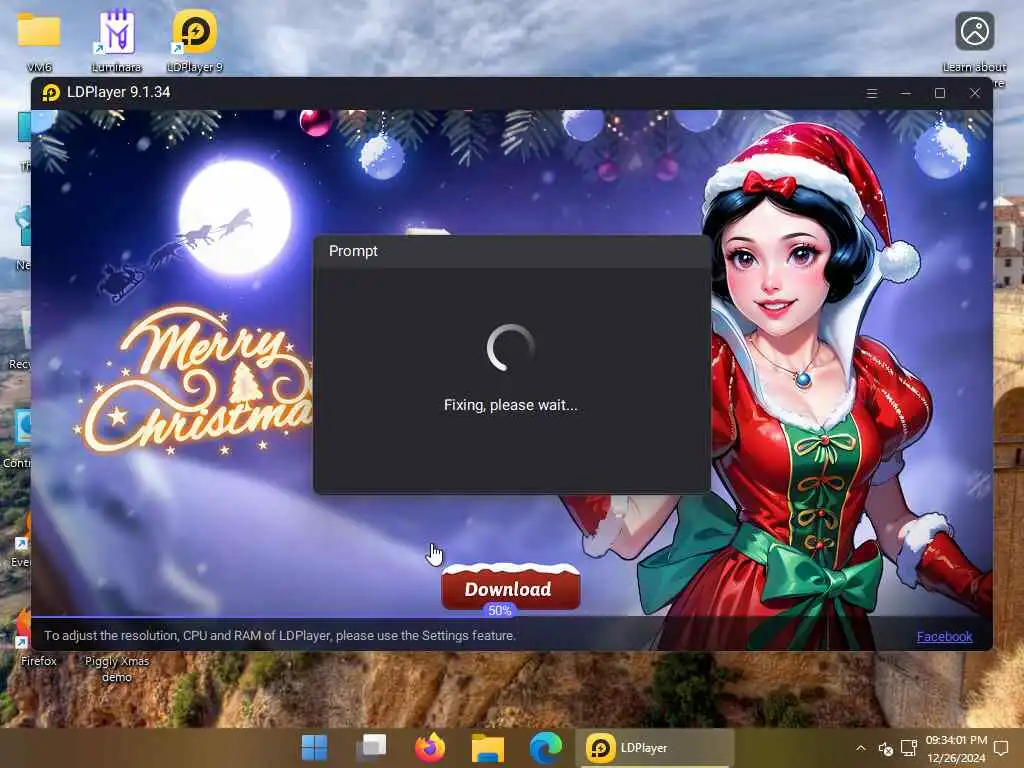Open the LDPlayer hamburger menu
This screenshot has height=768, width=1024.
point(871,93)
